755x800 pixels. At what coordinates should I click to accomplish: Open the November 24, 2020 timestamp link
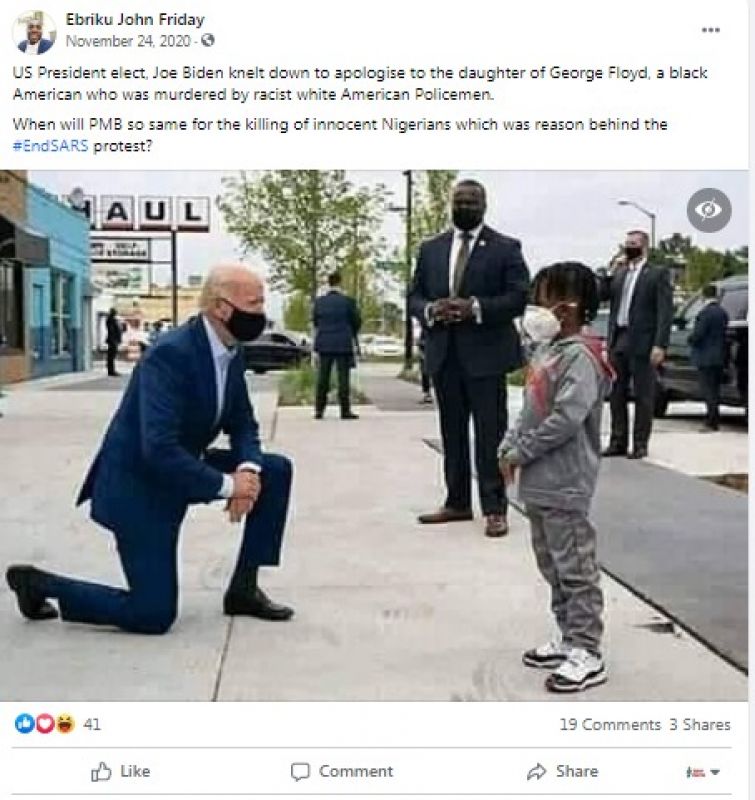128,41
